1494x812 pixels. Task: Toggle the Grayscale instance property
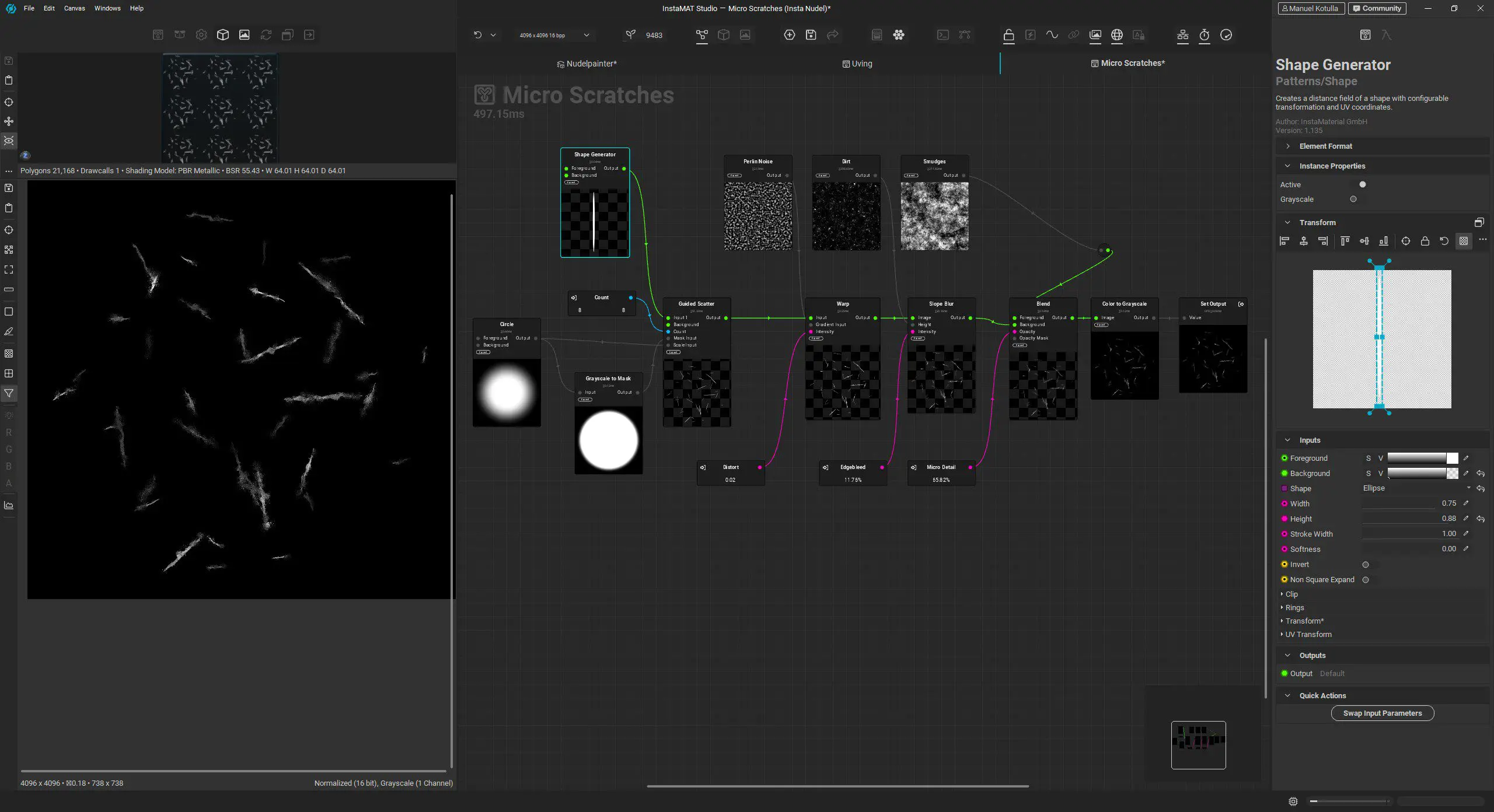[1353, 199]
